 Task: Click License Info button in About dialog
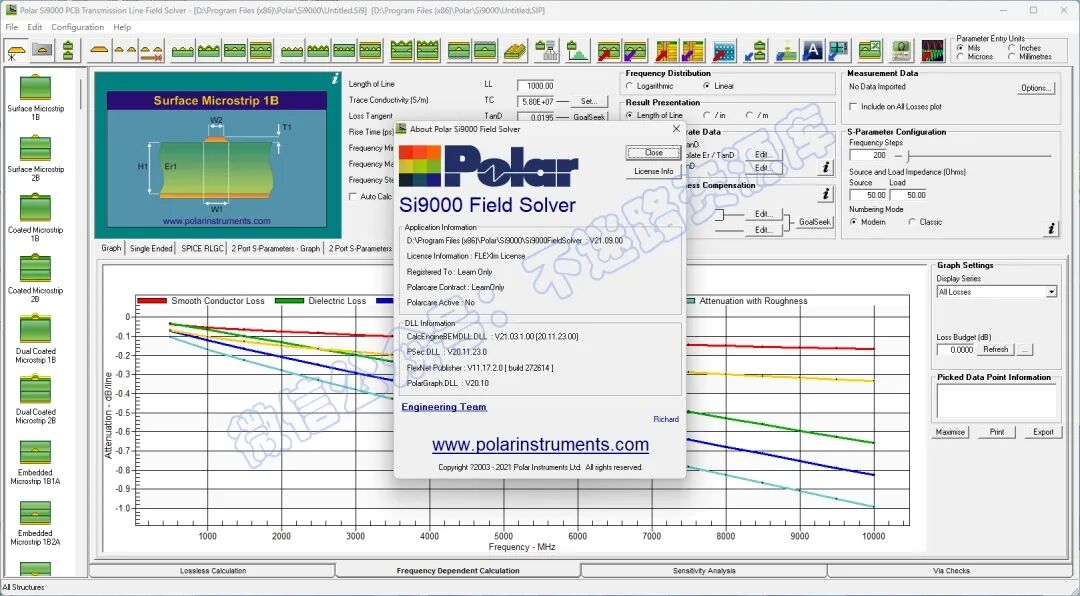[653, 171]
